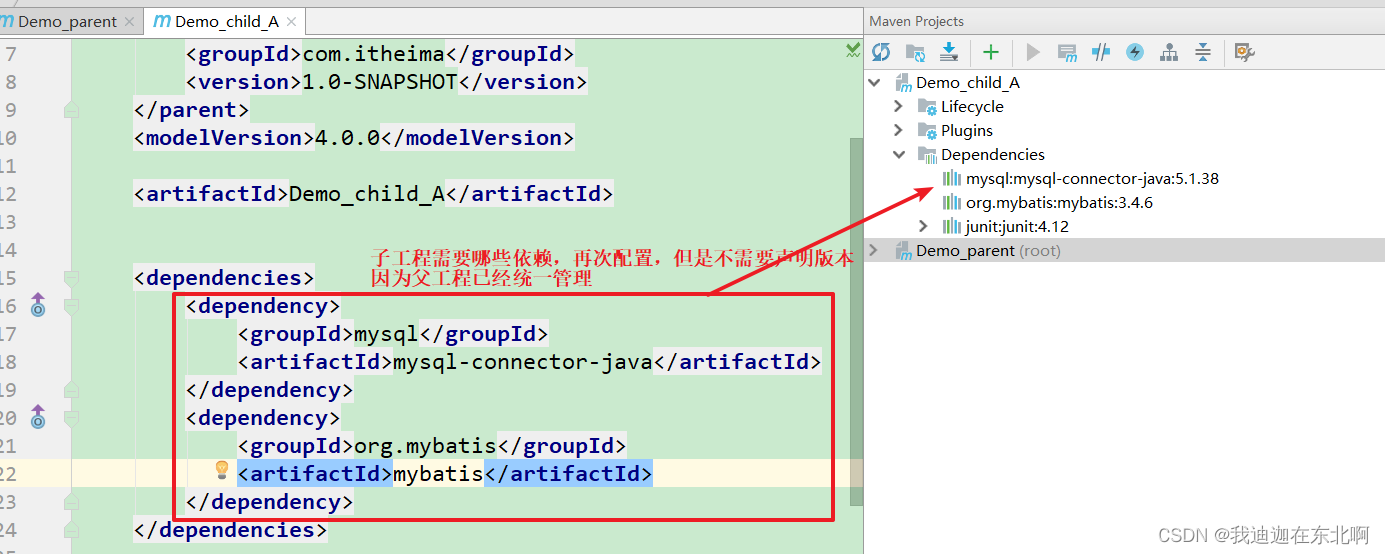Expand the Demo_parent (root) node
Screen dimensions: 1385x554
tap(875, 250)
